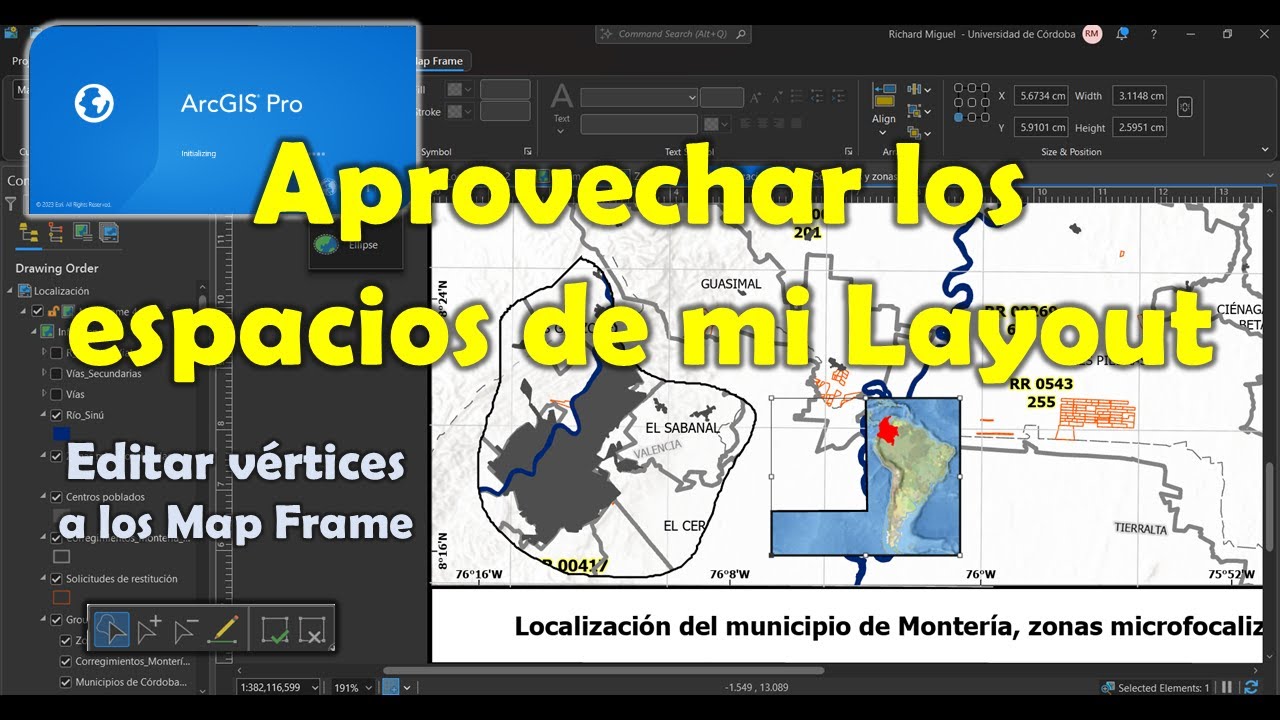Uncheck the Río_Sinú layer
1280x720 pixels.
(x=56, y=415)
